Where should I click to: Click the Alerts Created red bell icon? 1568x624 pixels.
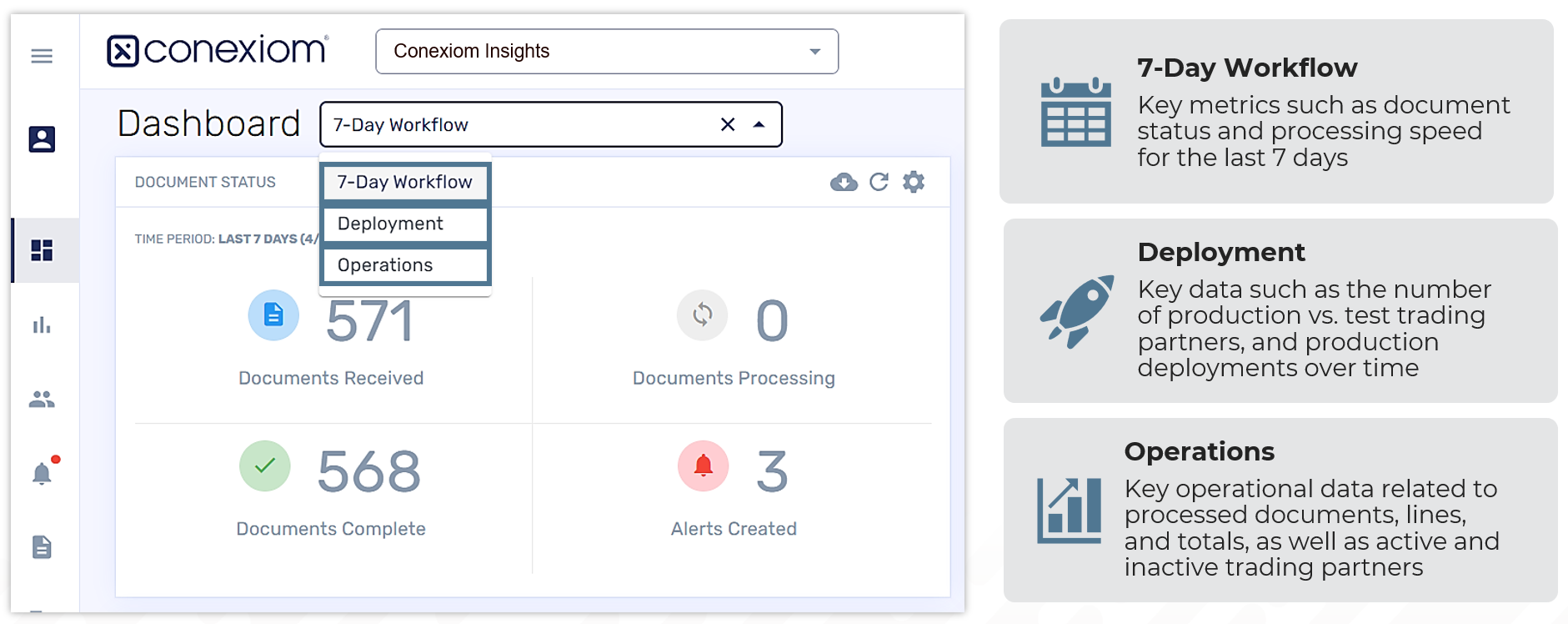pyautogui.click(x=703, y=465)
